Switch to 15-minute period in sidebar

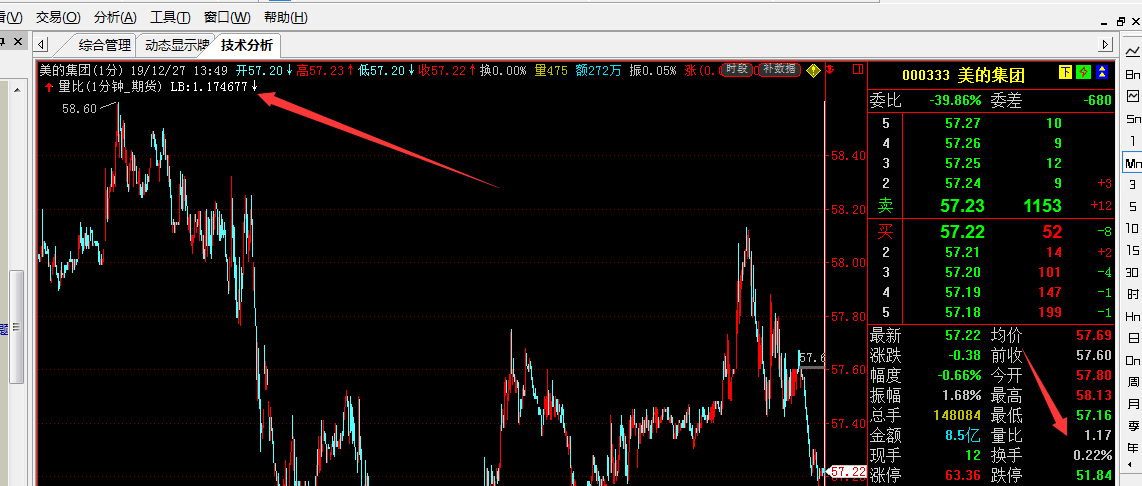click(1133, 251)
